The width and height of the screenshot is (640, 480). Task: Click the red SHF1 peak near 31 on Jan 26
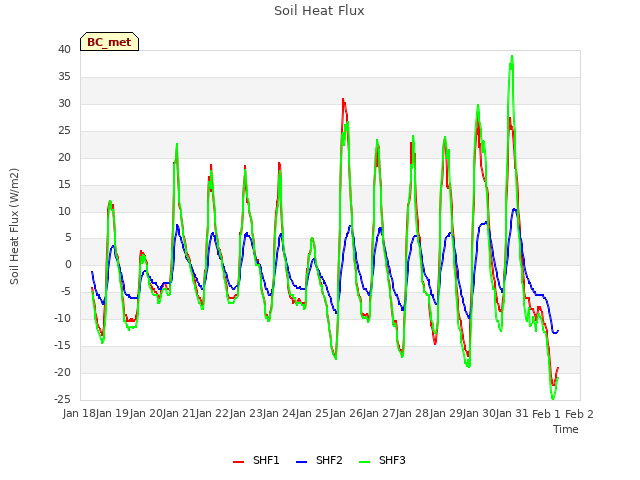pos(343,99)
